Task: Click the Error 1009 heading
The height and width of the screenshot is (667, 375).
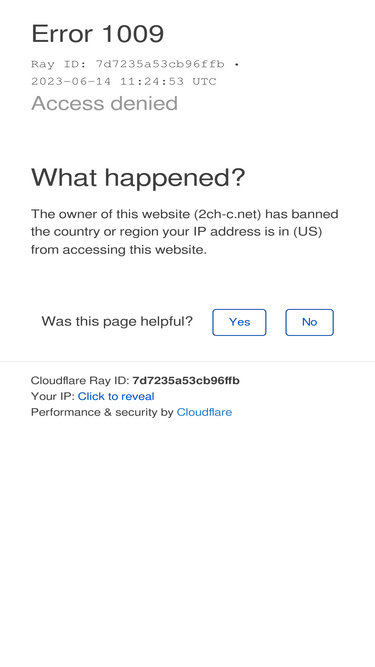Action: [x=97, y=33]
